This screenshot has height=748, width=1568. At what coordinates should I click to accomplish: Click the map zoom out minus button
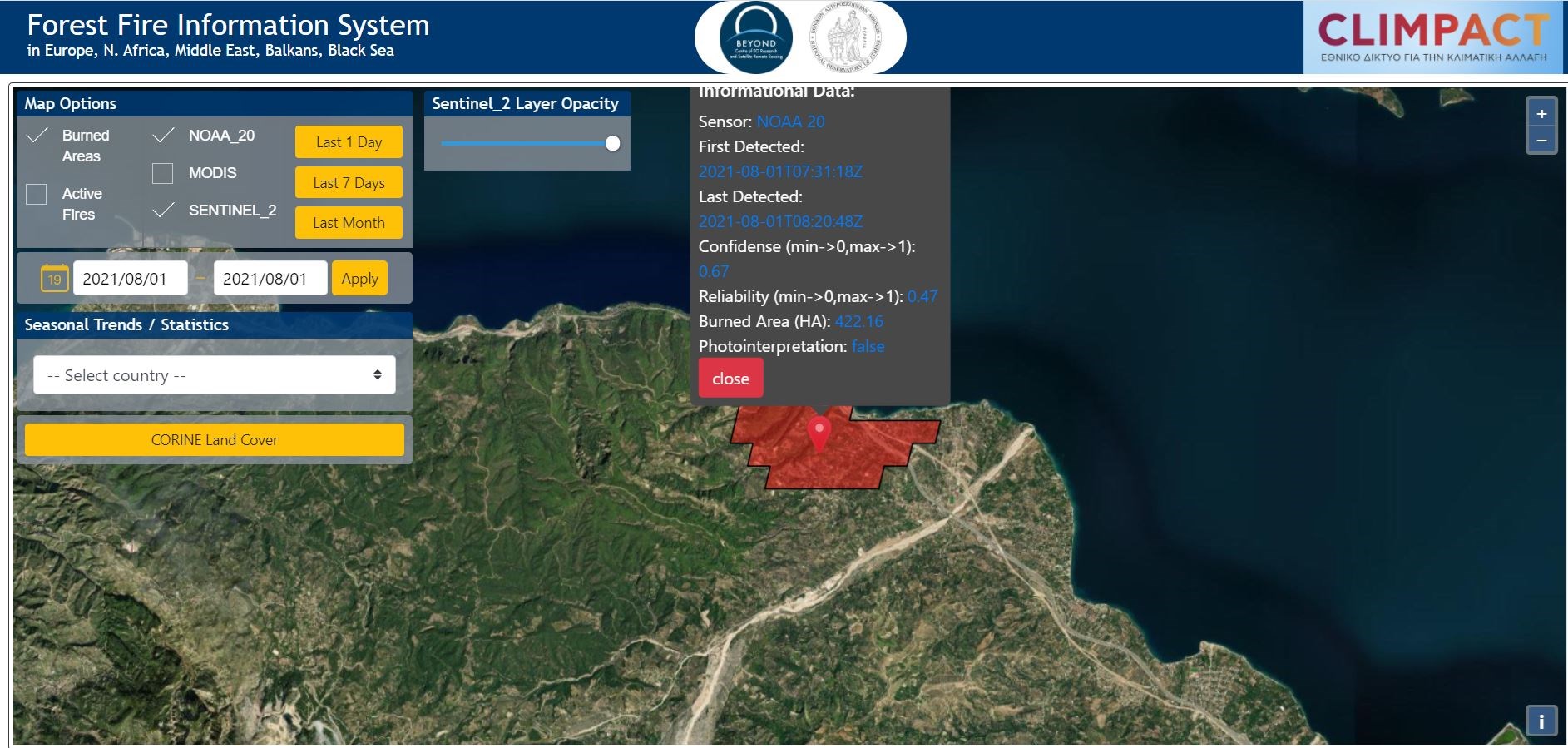(1541, 141)
